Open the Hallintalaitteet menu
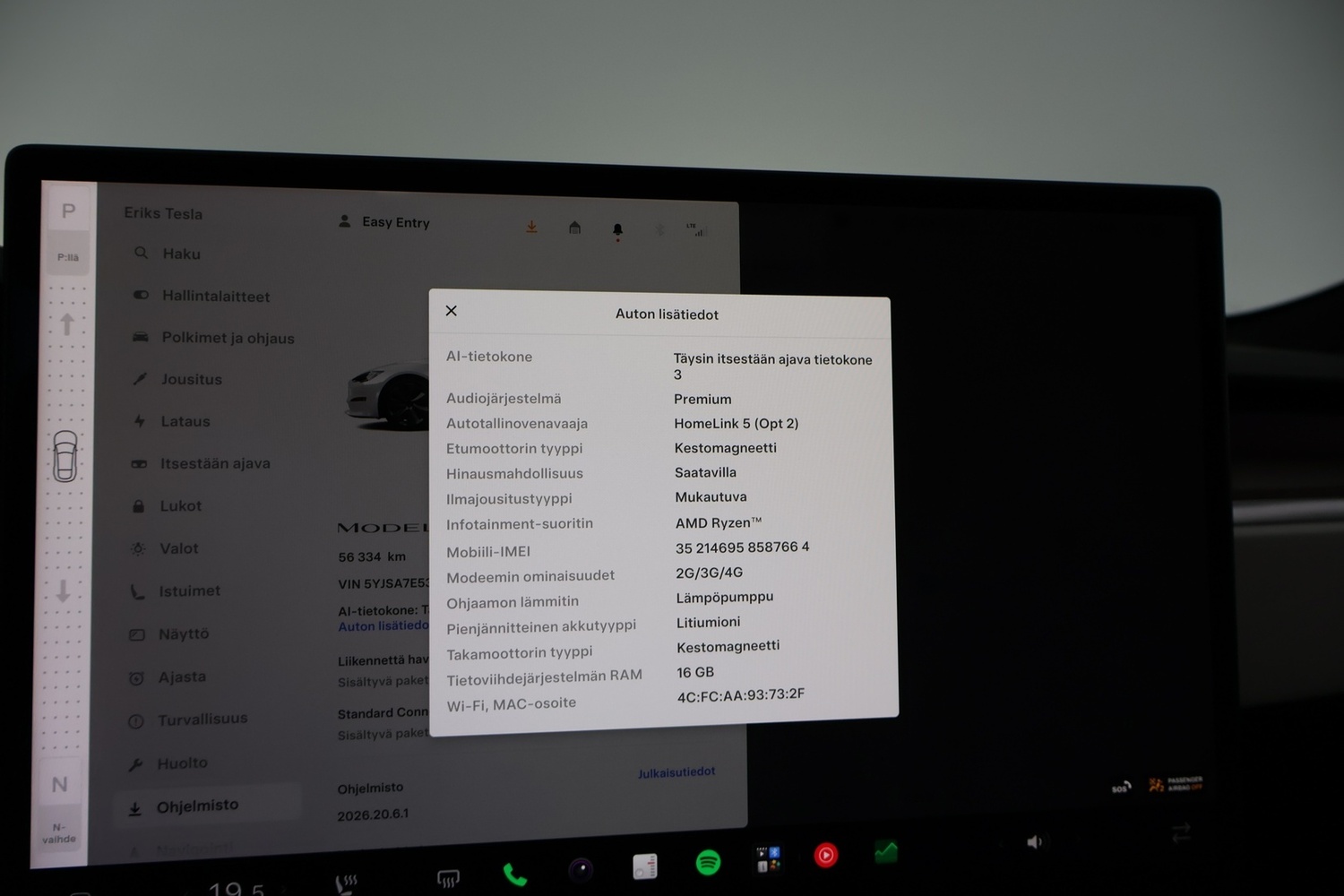The image size is (1344, 896). (201, 296)
